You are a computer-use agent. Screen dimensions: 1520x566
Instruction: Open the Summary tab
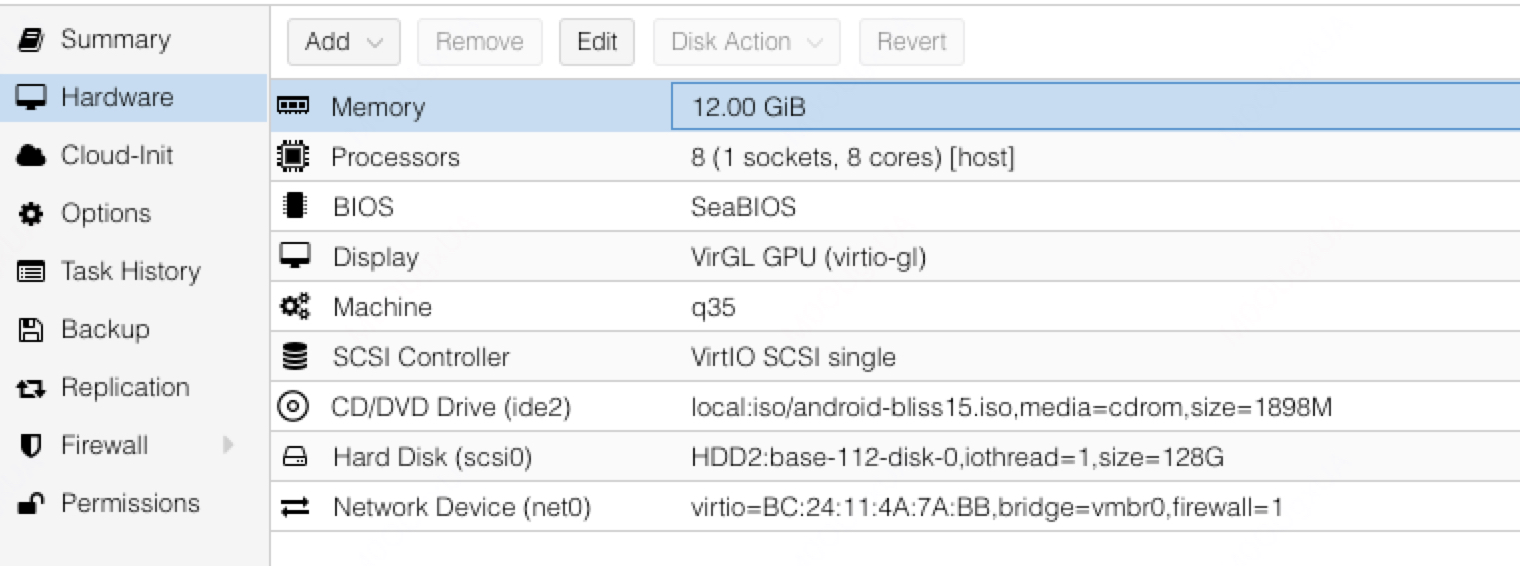click(115, 40)
